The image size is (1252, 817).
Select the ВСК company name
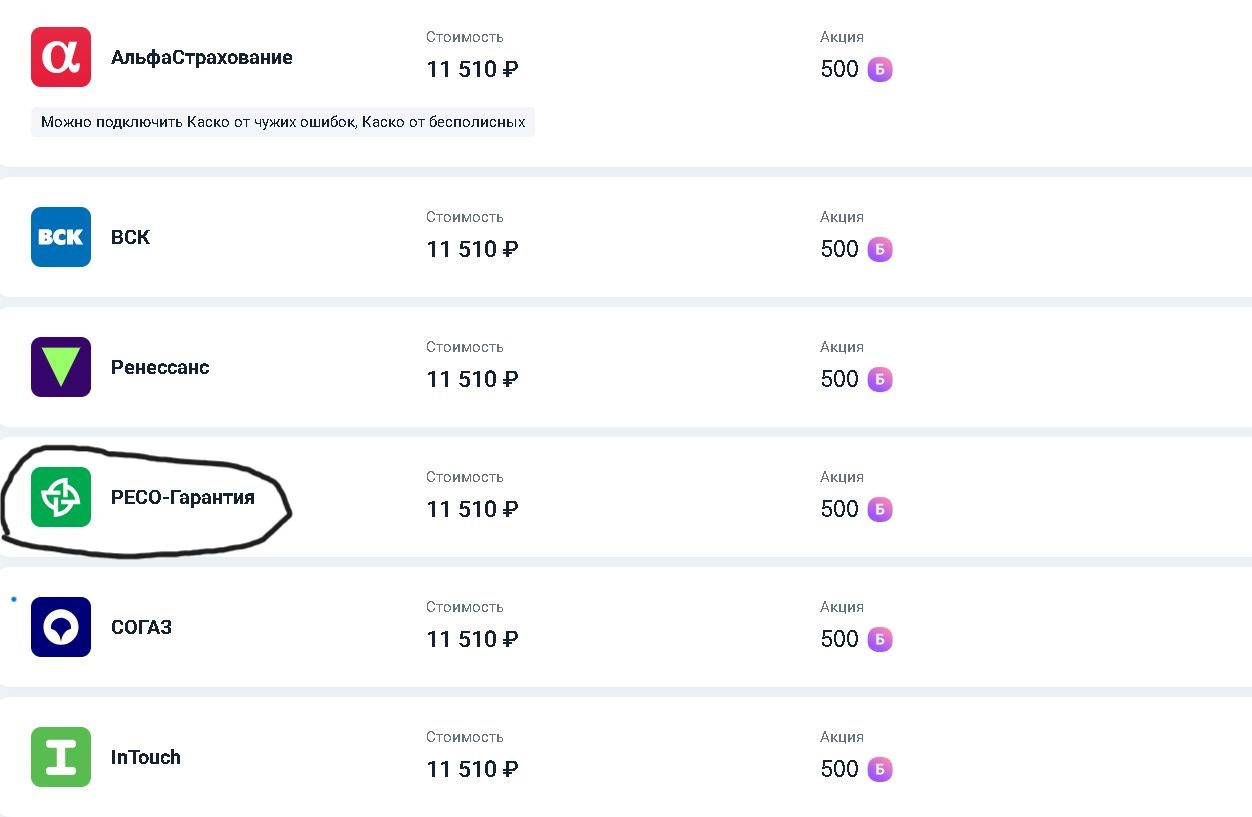click(130, 238)
